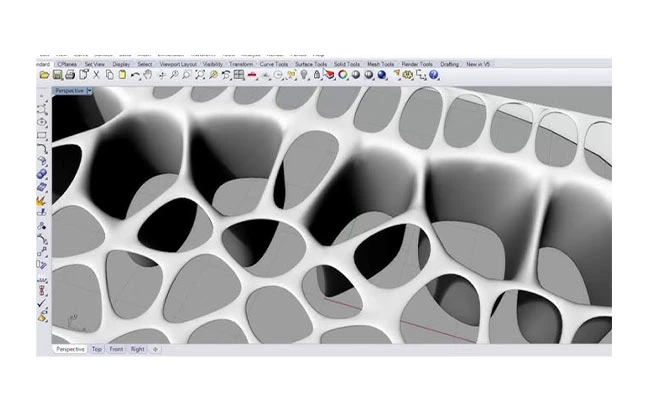Click the Lock Objects padlock icon
Screen dimensions: 650x409
click(x=317, y=75)
